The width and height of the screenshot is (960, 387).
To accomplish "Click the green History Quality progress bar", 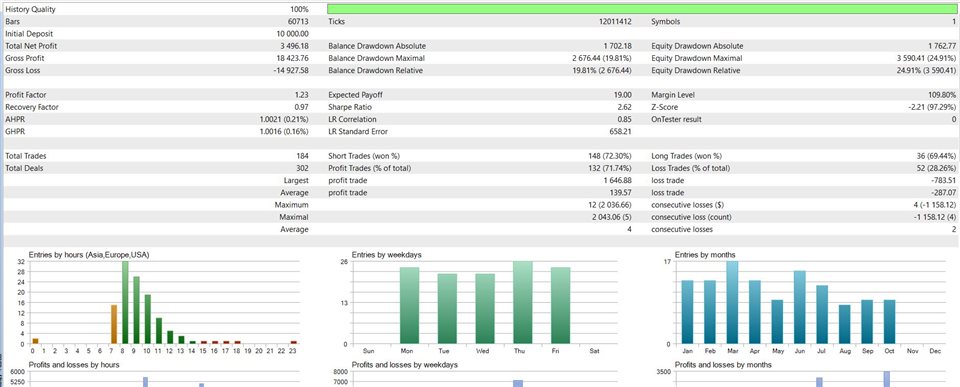I will pos(642,9).
